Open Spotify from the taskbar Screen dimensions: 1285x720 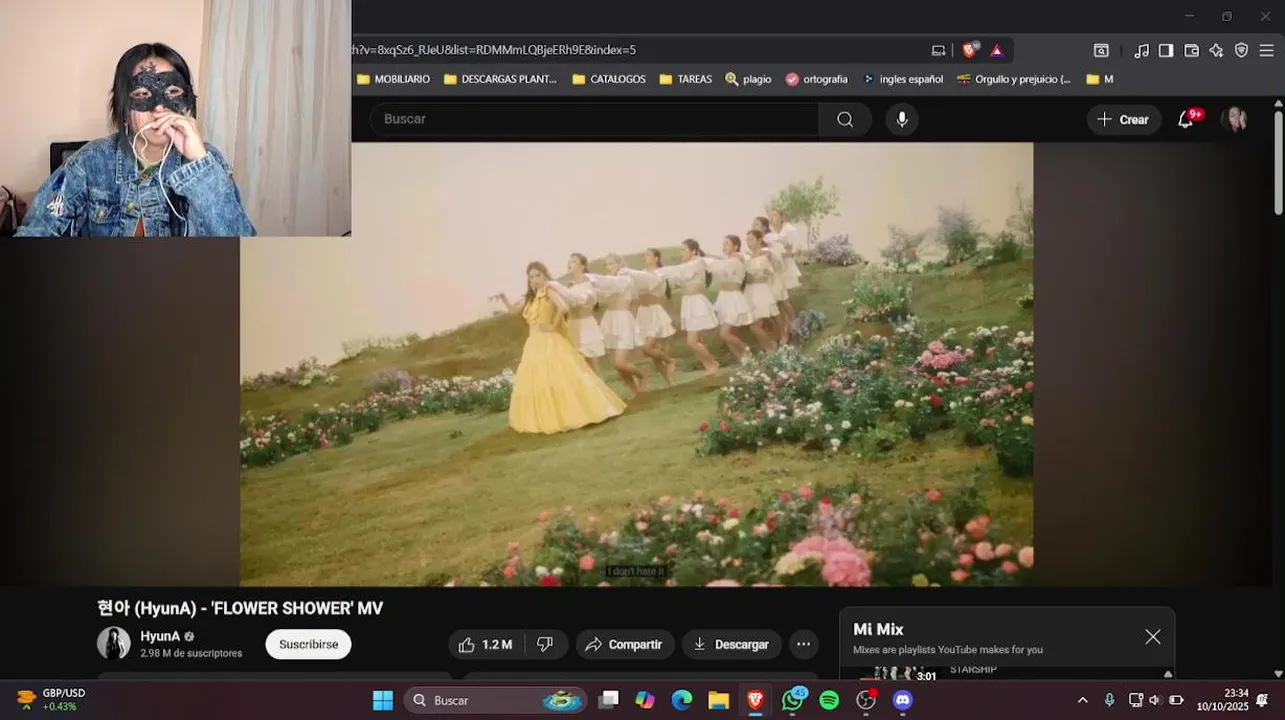pyautogui.click(x=829, y=700)
